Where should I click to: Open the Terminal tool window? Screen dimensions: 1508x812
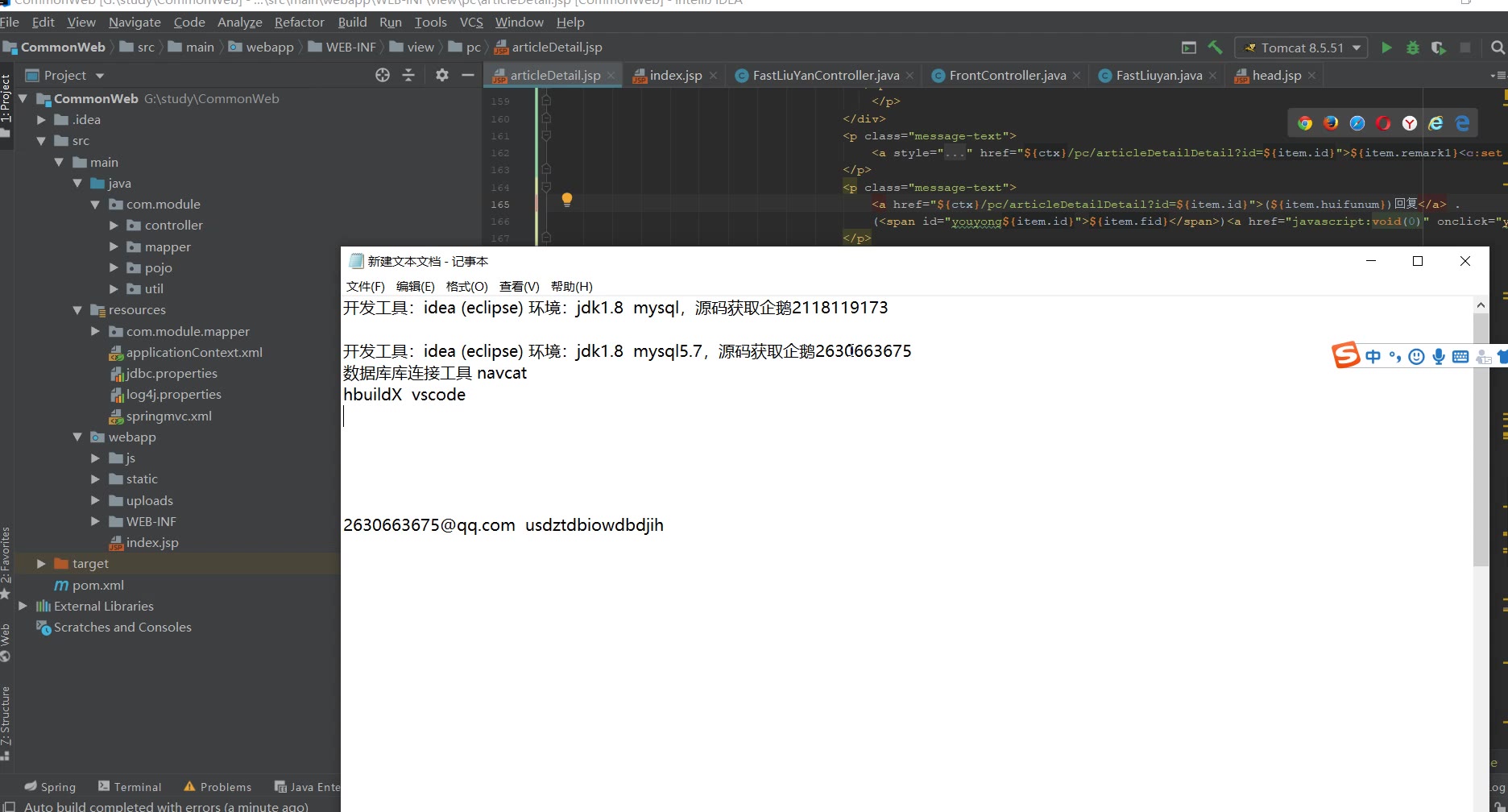[130, 787]
